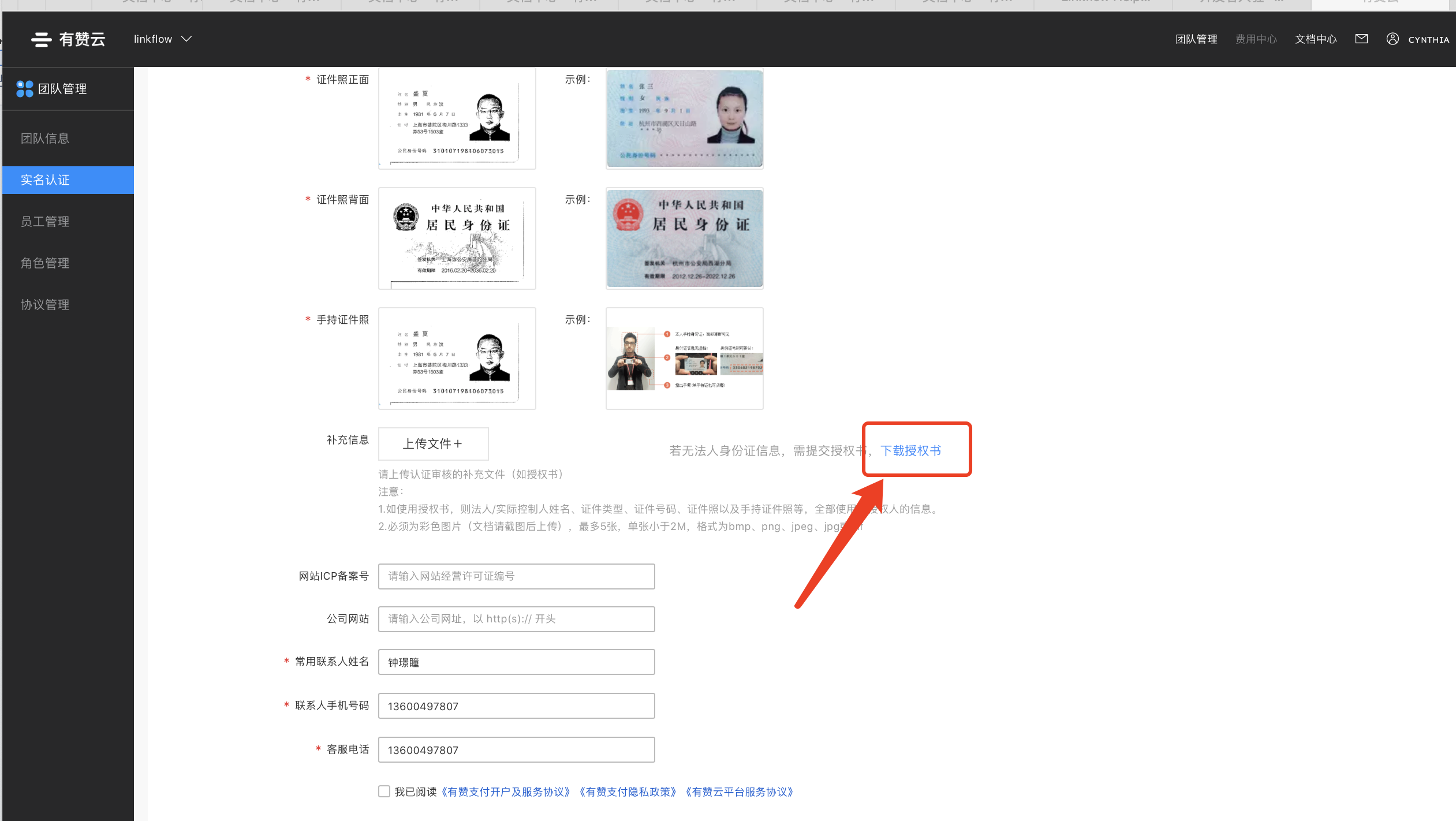Open 有赞支付开户及服务协议 link
The height and width of the screenshot is (821, 1456).
coord(506,792)
